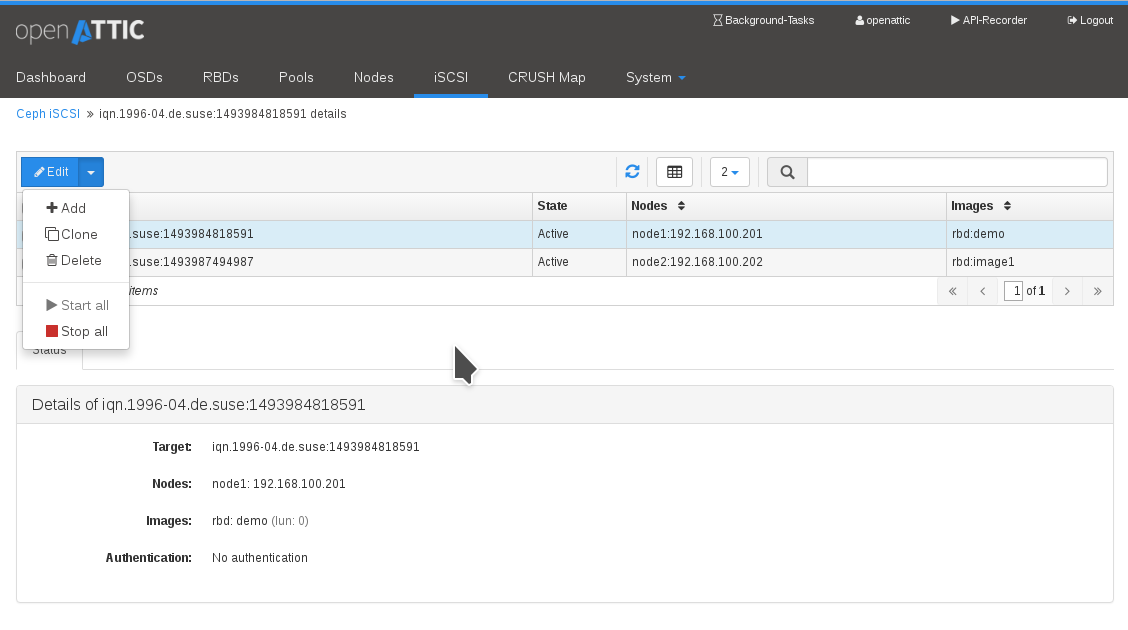The image size is (1128, 630).
Task: Open the column visibility table icon
Action: point(674,172)
